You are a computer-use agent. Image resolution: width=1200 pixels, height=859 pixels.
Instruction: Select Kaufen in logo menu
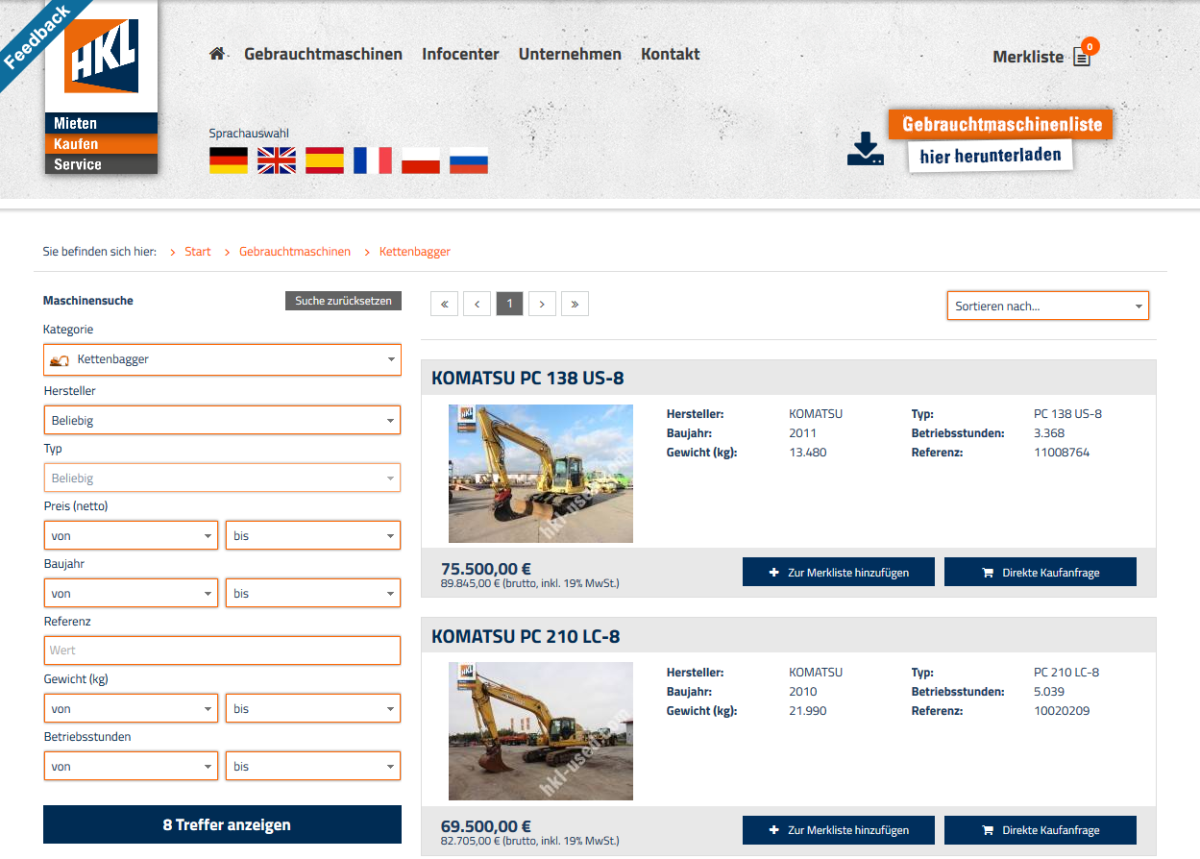point(101,144)
